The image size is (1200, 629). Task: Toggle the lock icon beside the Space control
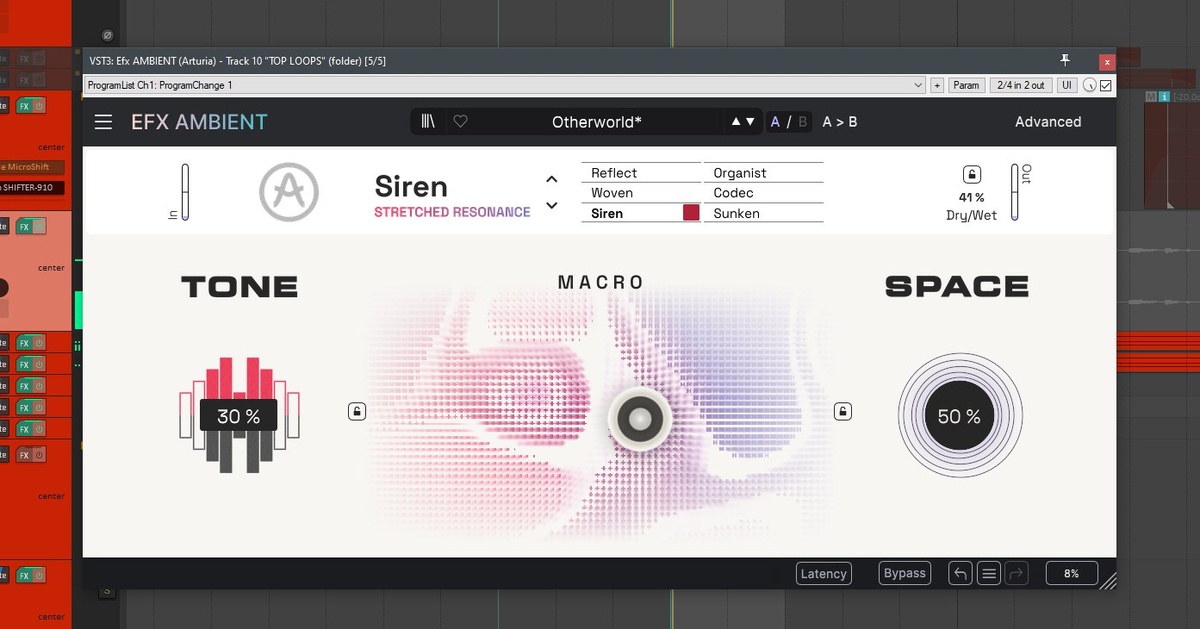(843, 411)
